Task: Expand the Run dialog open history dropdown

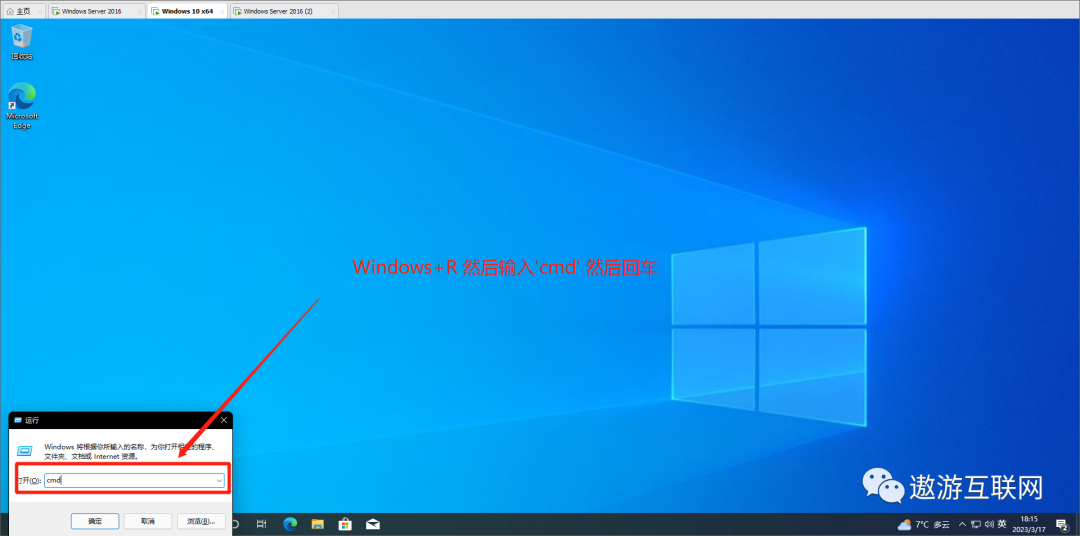Action: tap(219, 480)
